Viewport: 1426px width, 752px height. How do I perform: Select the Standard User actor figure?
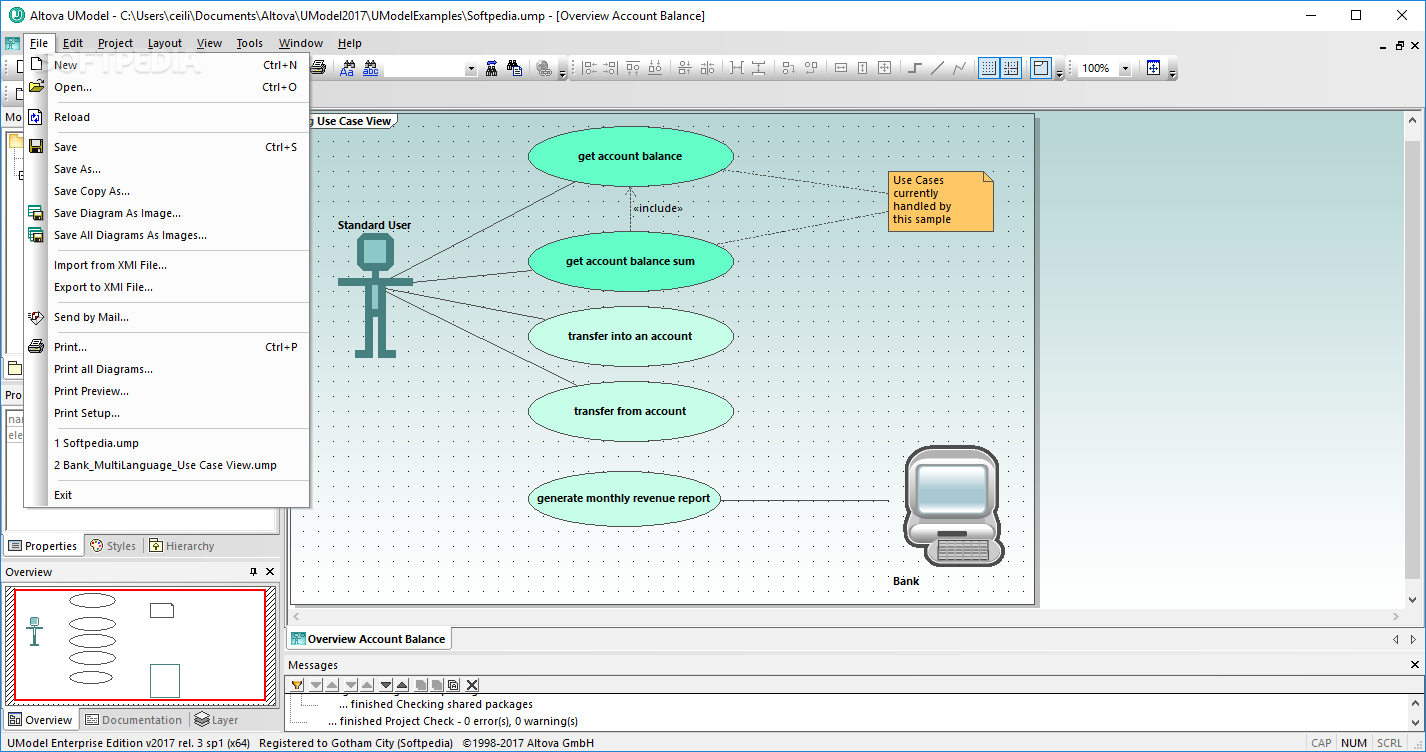(x=375, y=294)
